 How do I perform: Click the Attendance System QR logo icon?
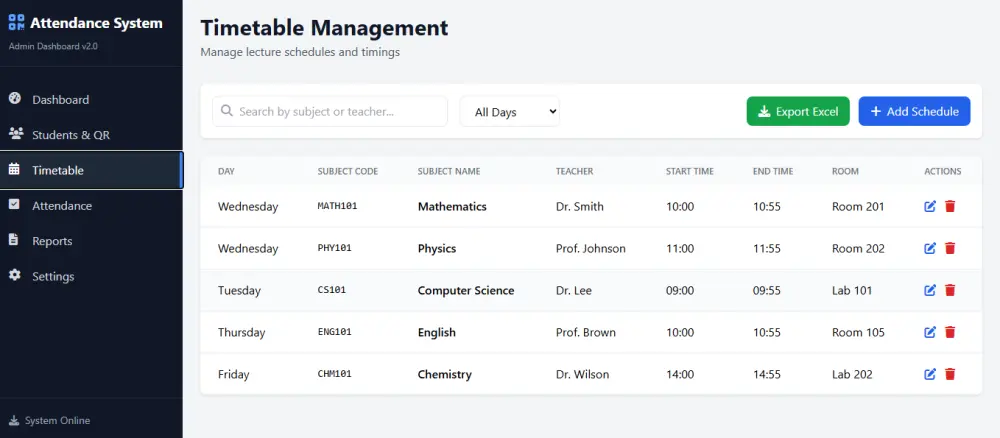(17, 24)
